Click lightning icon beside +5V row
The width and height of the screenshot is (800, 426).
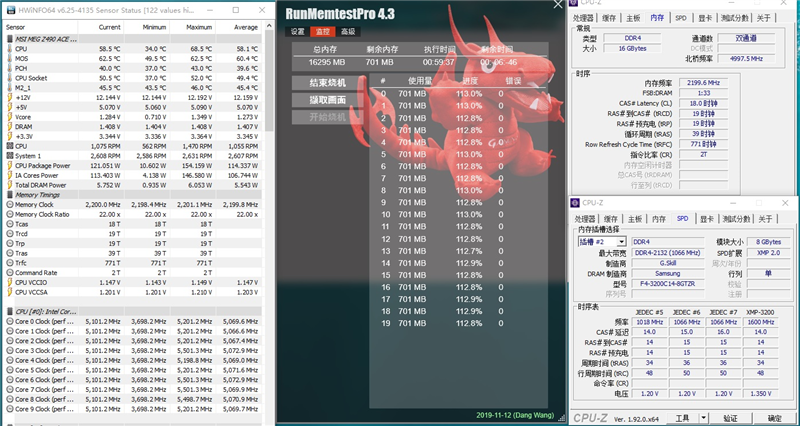point(10,107)
